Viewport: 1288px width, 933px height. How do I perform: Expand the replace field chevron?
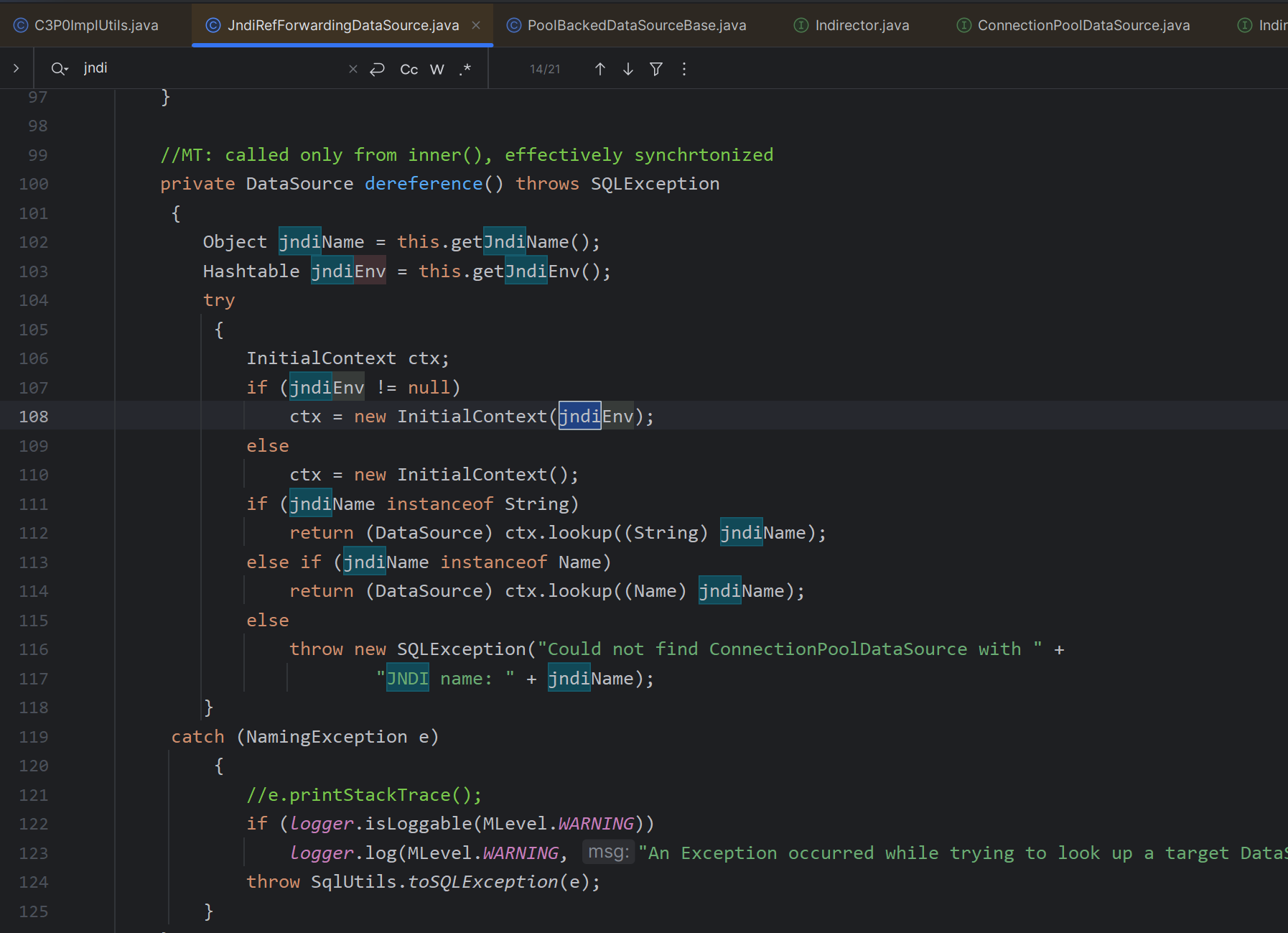point(16,69)
